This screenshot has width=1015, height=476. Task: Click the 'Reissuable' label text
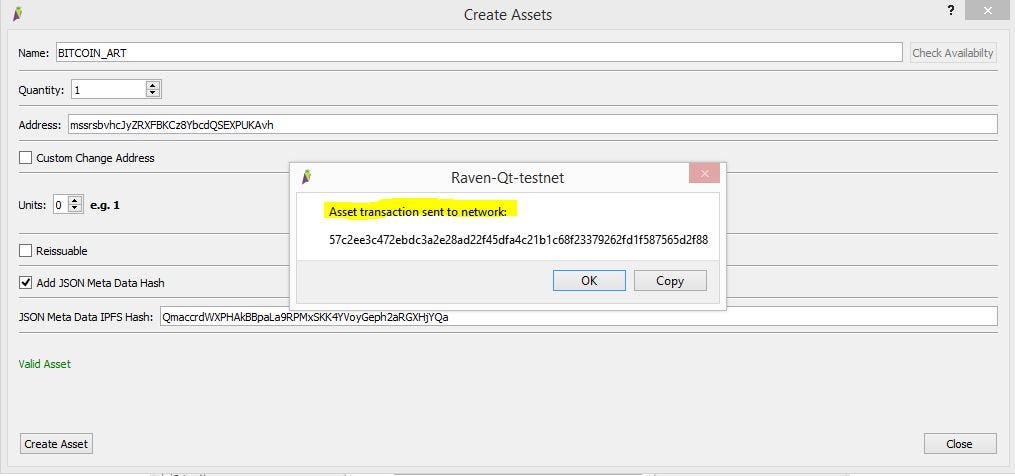[61, 251]
